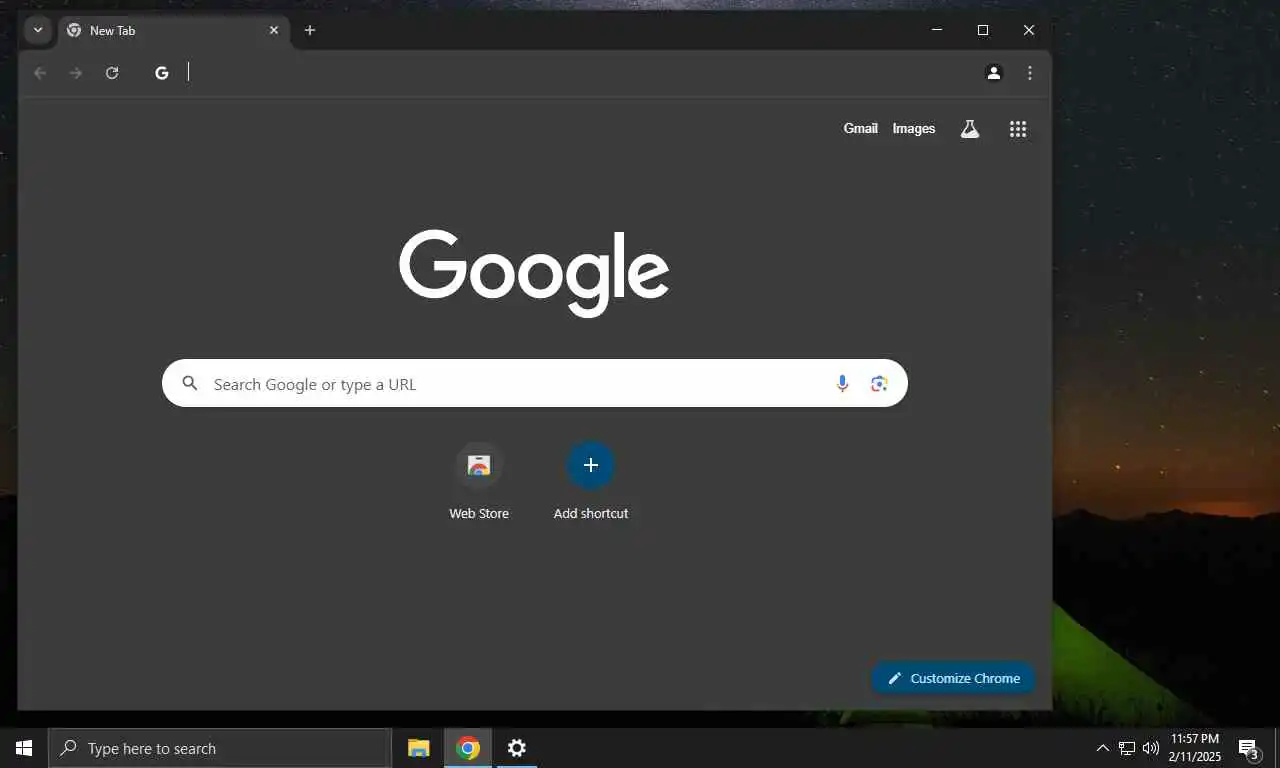Open a new tab with plus button
Screen dimensions: 1280x768
[x=310, y=30]
